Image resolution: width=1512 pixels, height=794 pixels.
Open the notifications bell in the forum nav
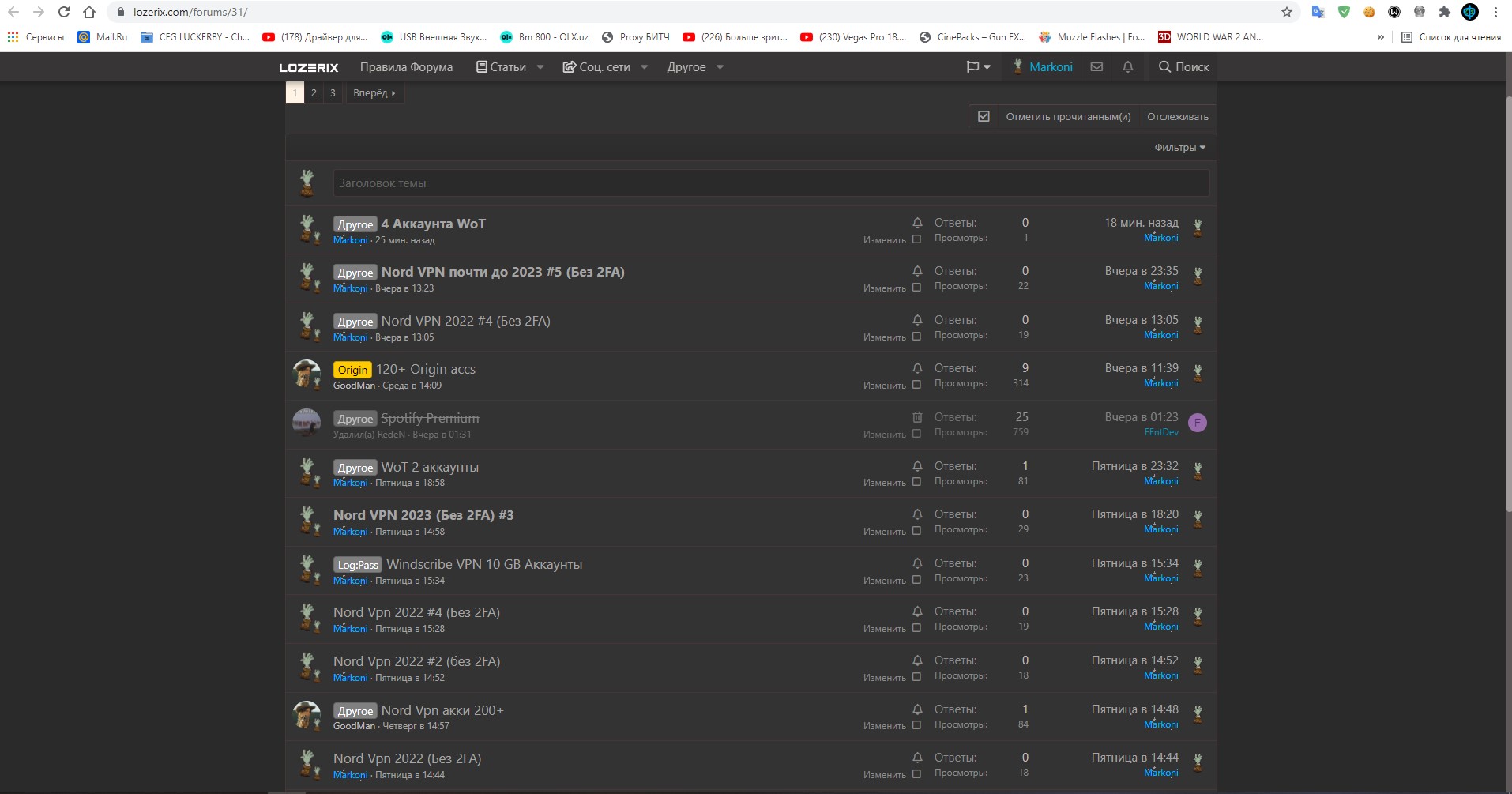point(1128,67)
